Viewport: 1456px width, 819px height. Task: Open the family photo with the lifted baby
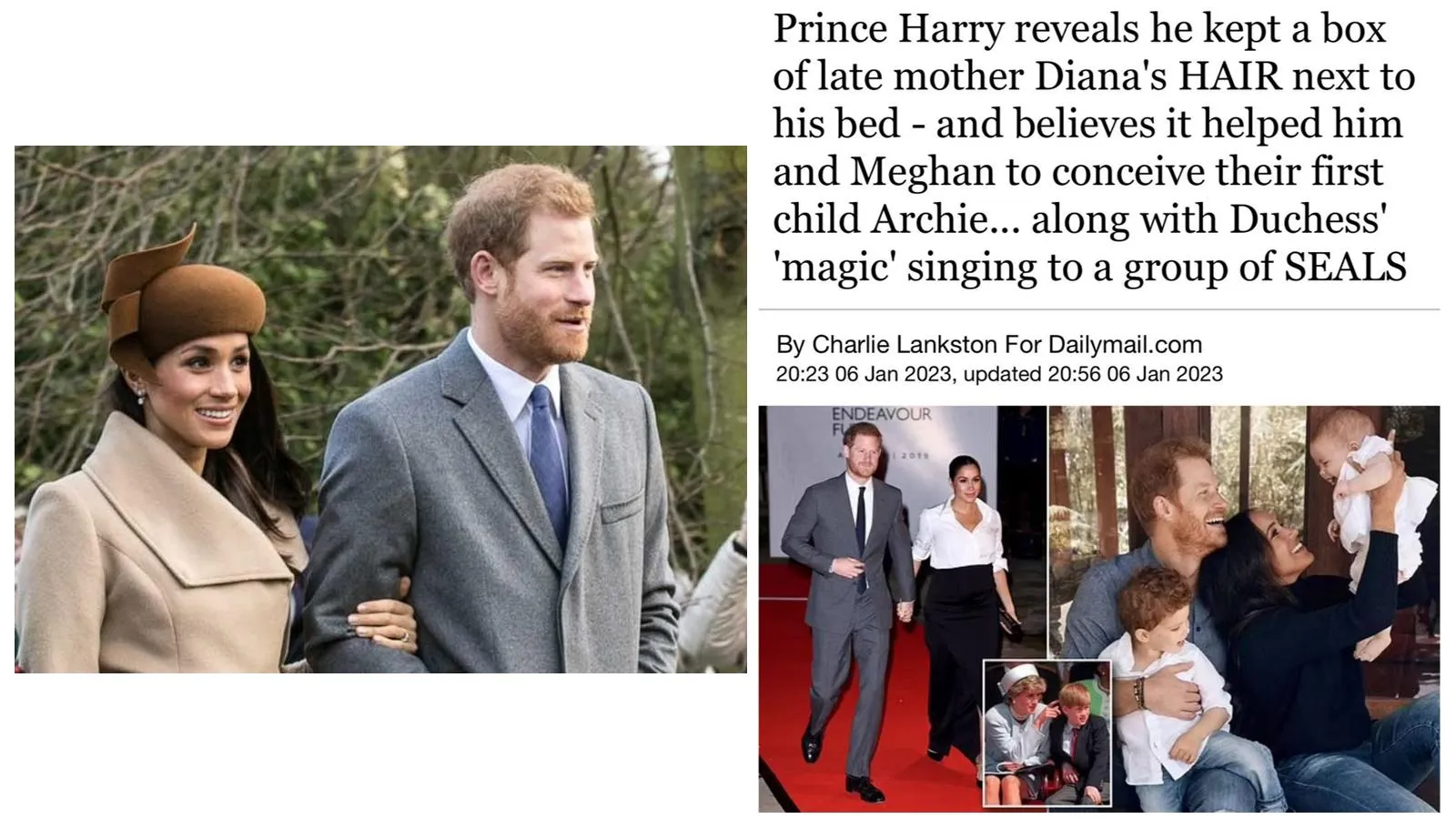pos(1245,608)
